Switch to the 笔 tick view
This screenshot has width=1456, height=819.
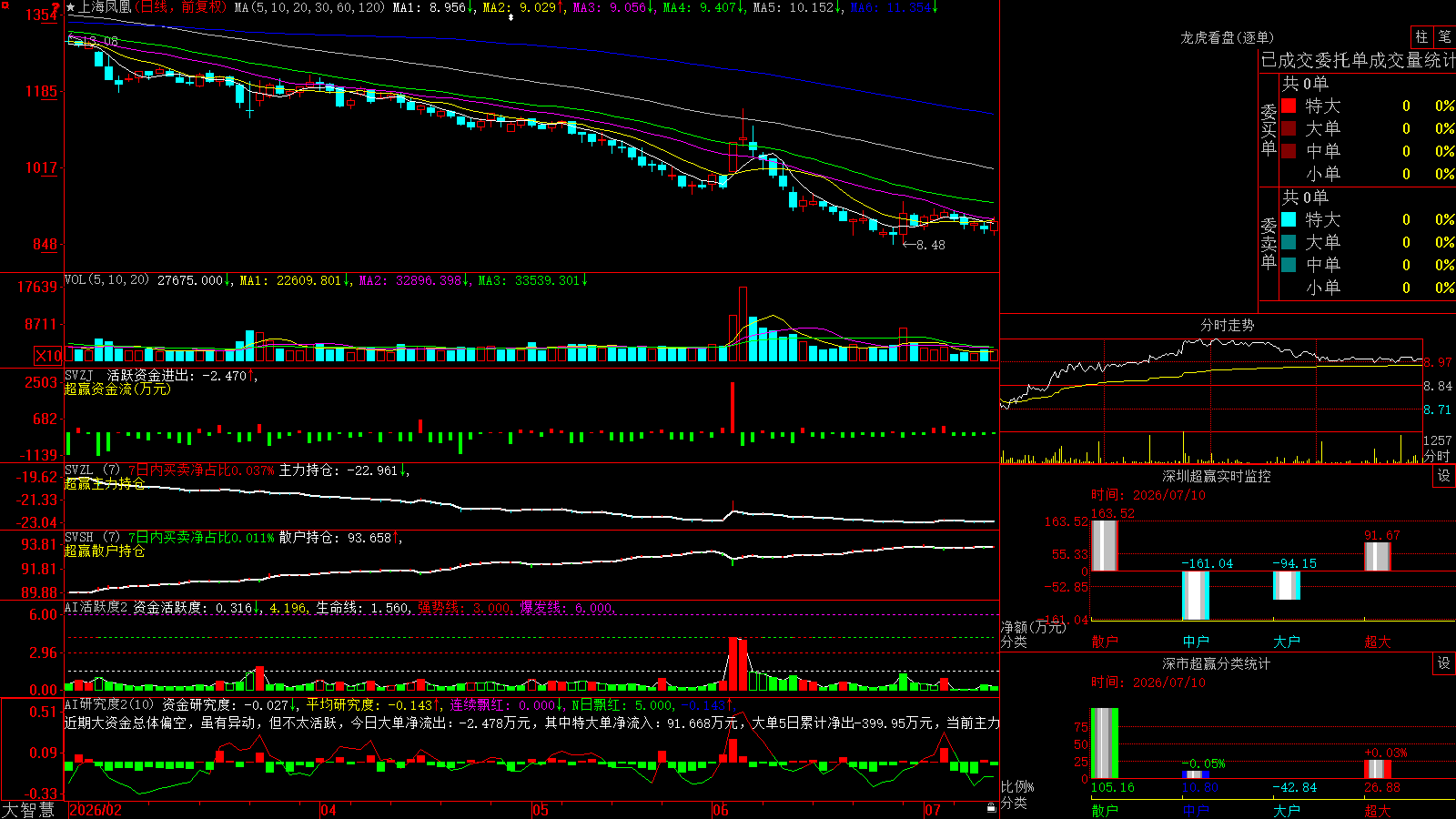coord(1445,37)
